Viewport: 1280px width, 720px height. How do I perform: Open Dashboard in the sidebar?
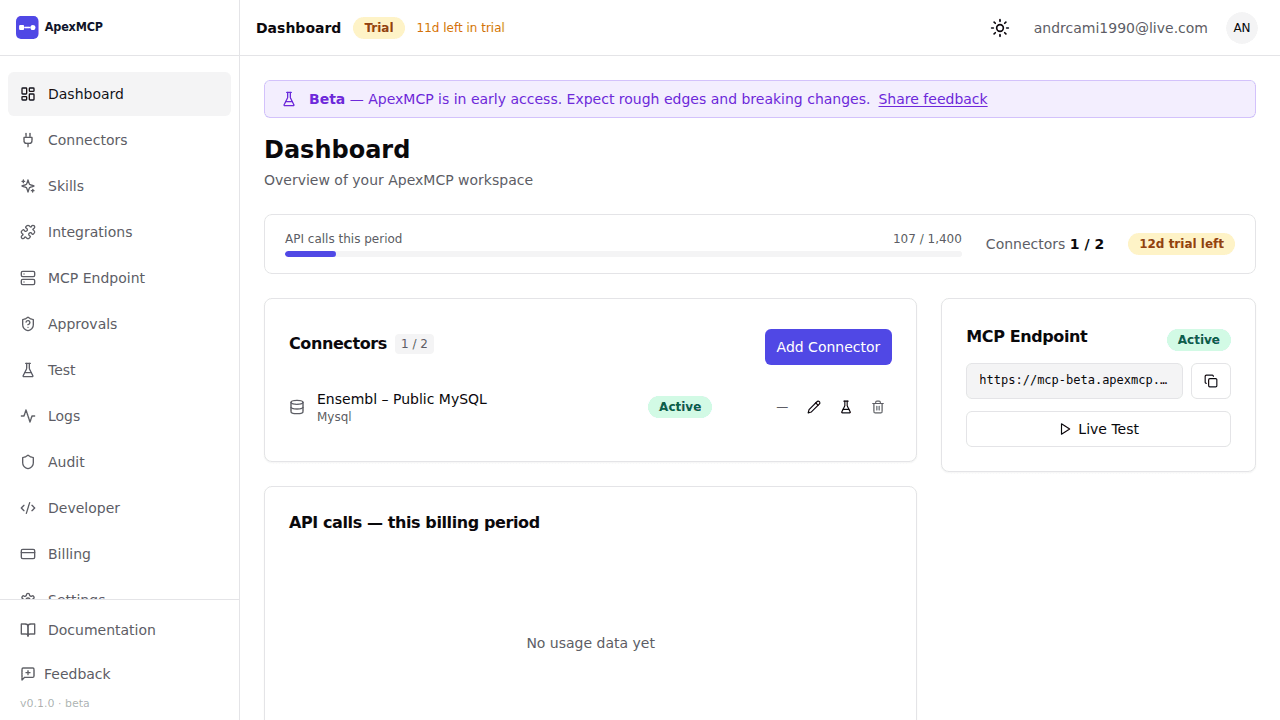point(119,94)
